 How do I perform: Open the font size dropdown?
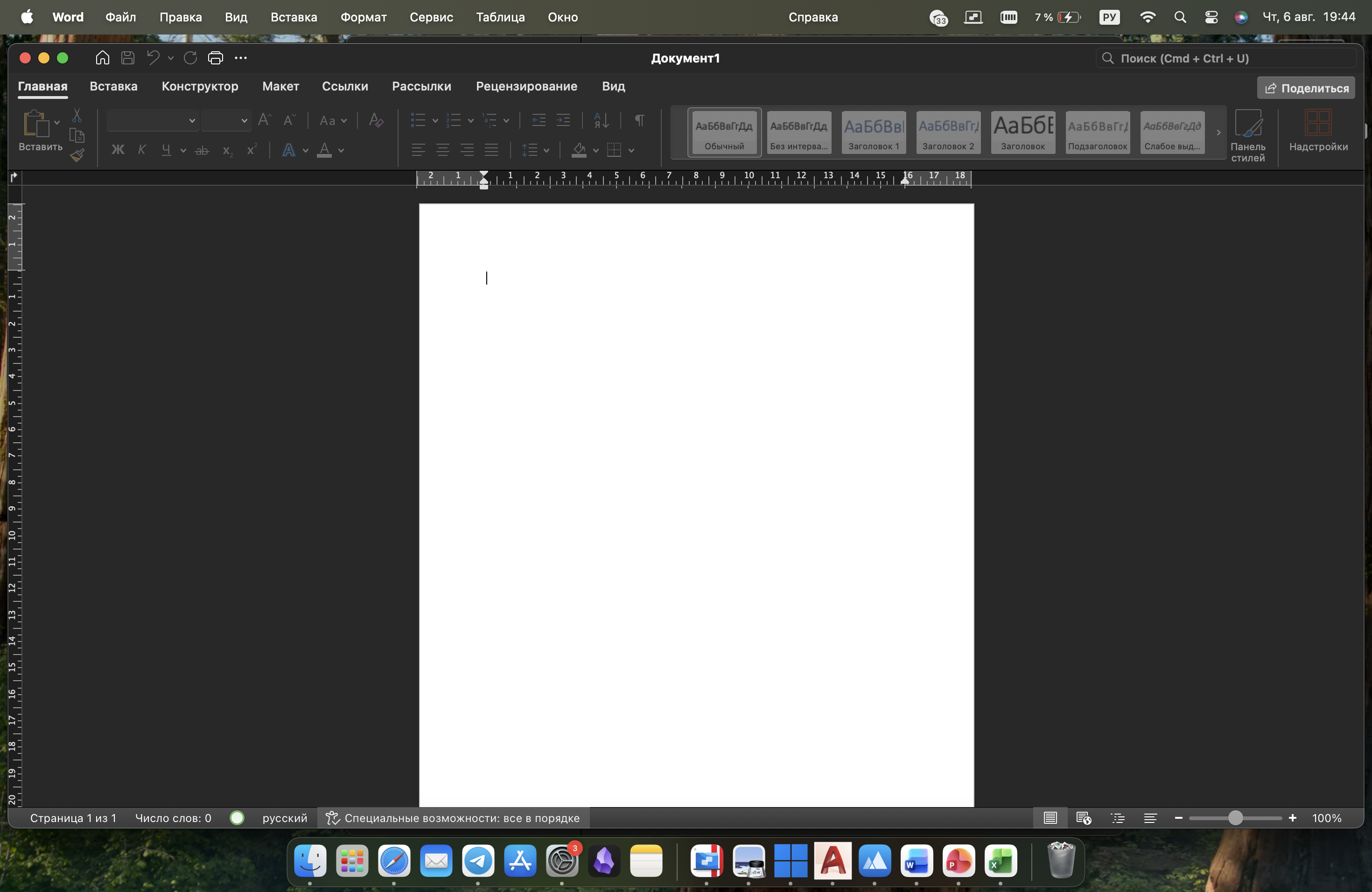(x=245, y=120)
